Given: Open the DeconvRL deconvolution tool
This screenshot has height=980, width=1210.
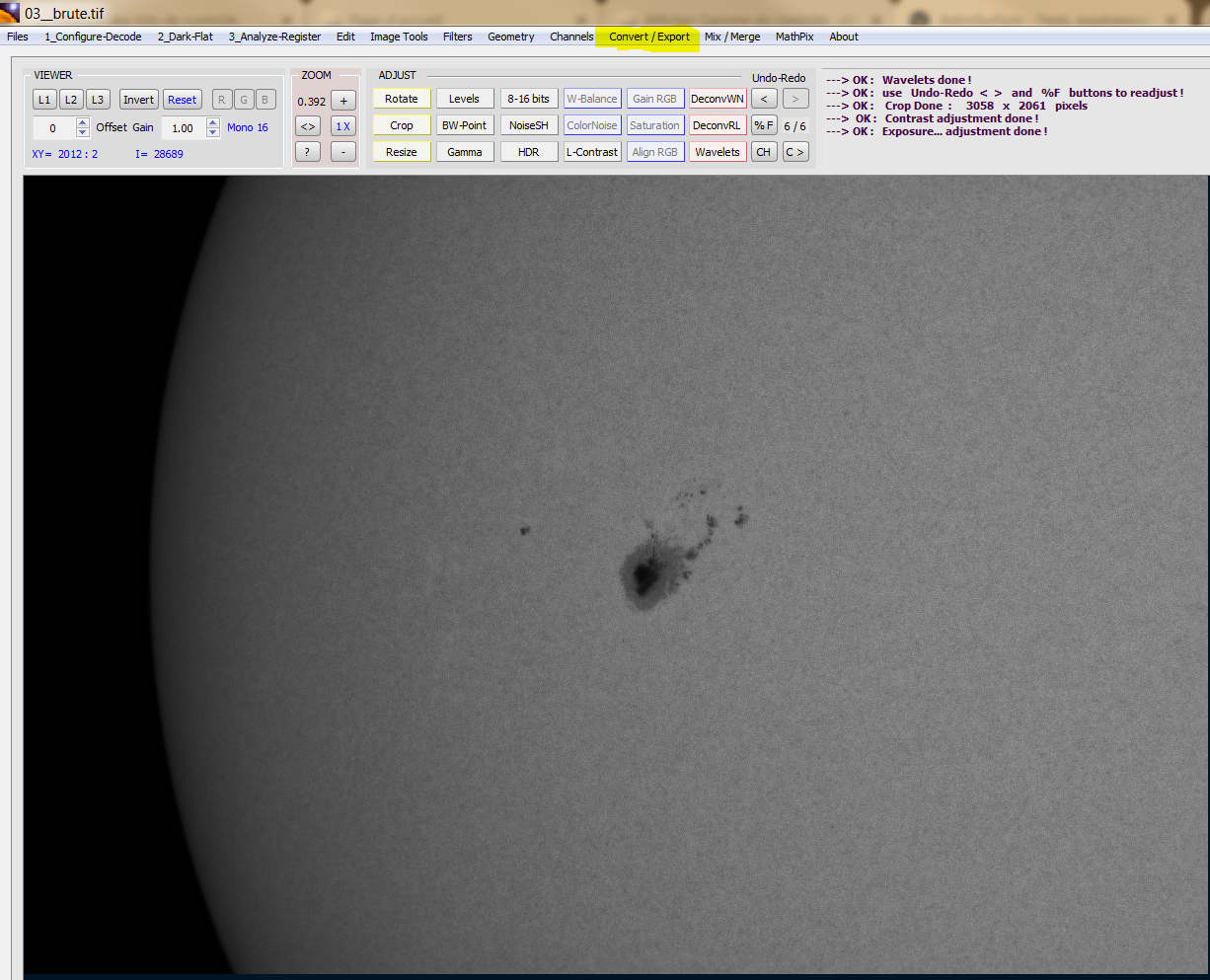Looking at the screenshot, I should (718, 125).
